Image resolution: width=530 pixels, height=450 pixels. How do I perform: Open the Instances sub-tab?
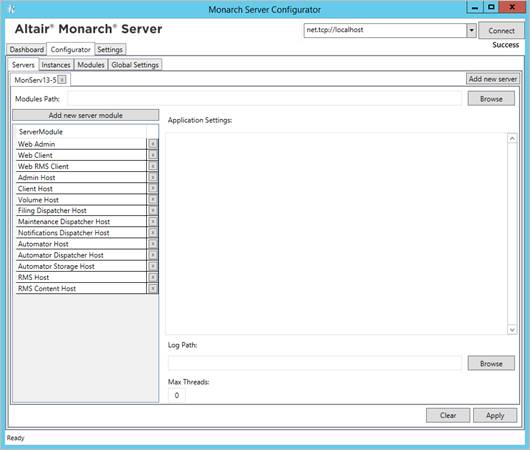[x=56, y=65]
